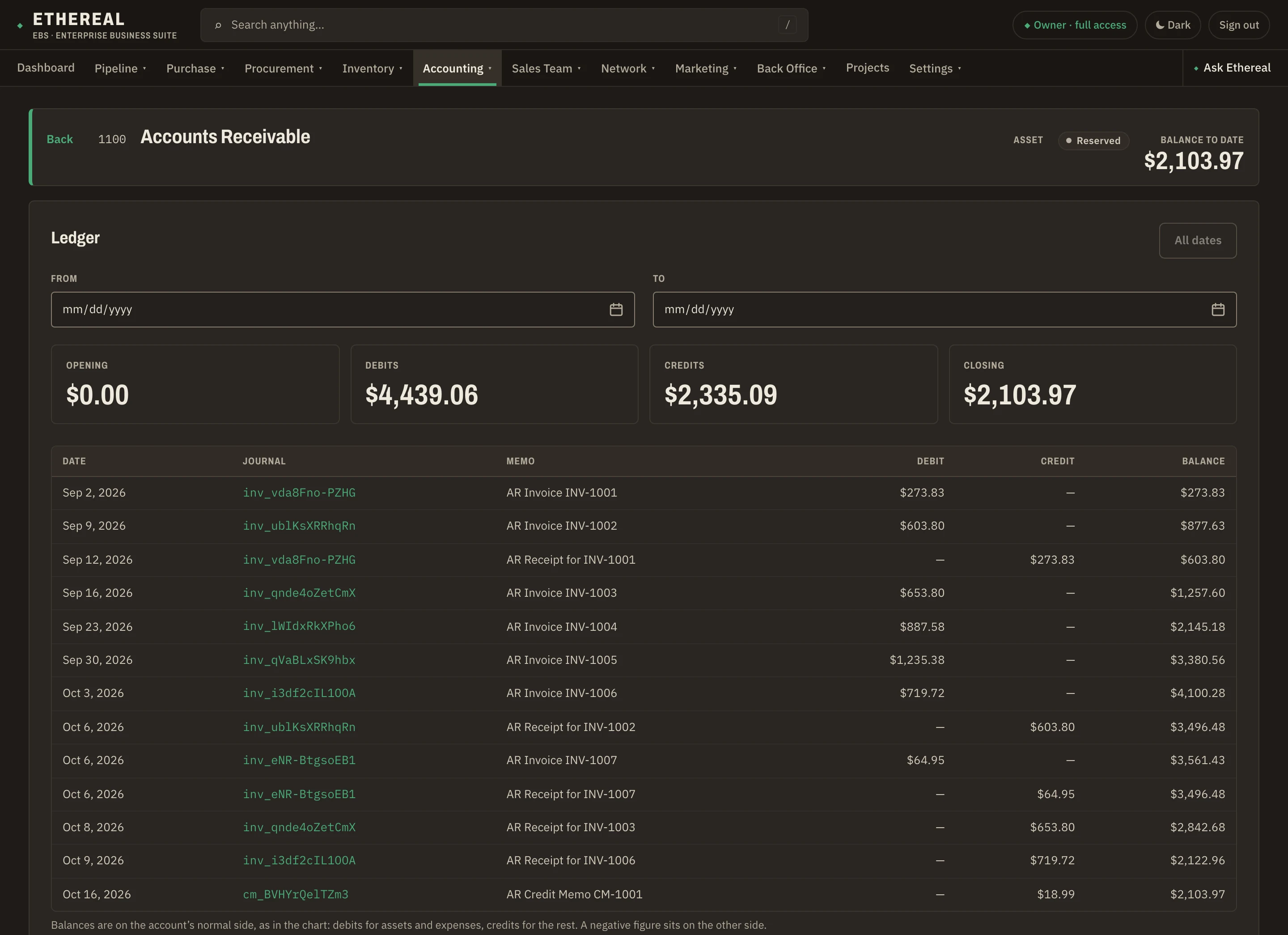Open the Settings menu
1288x935 pixels.
point(935,68)
